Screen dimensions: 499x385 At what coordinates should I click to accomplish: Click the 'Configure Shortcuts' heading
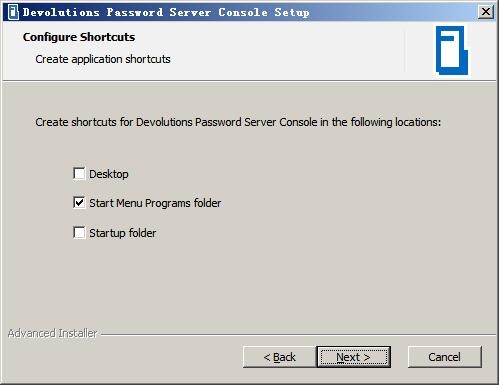pos(79,37)
